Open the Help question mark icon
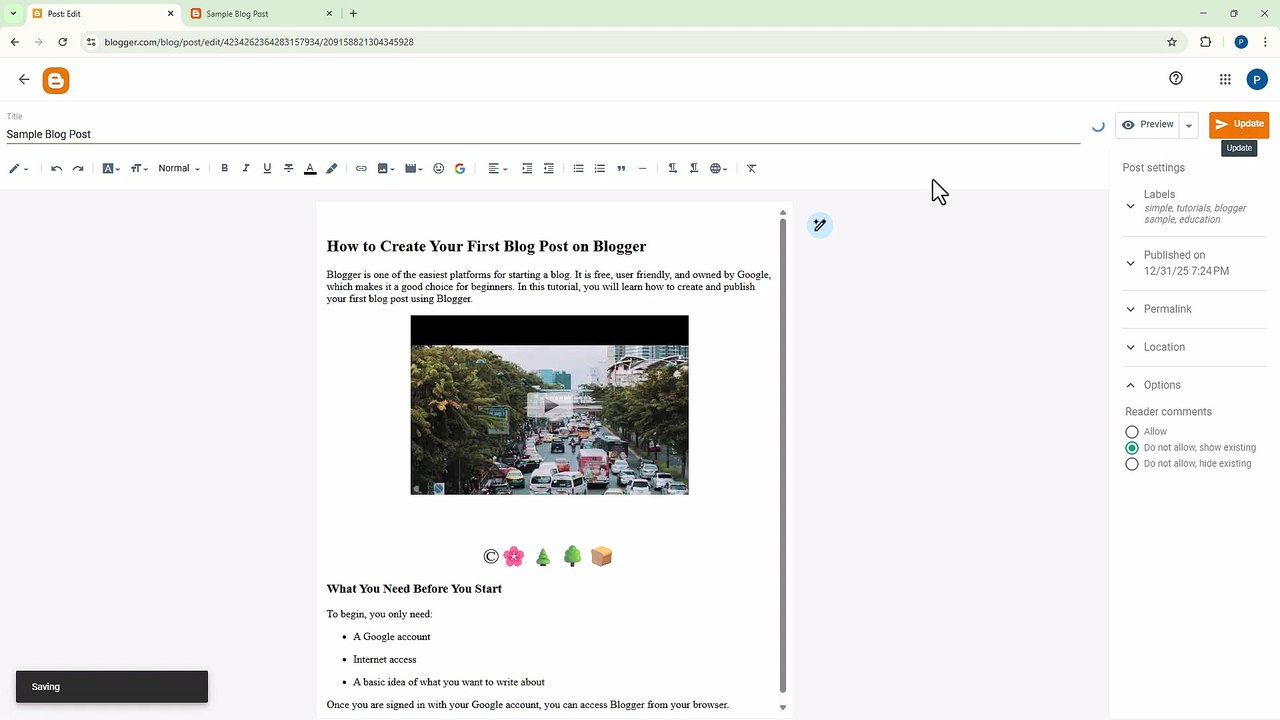This screenshot has height=720, width=1280. click(1176, 79)
